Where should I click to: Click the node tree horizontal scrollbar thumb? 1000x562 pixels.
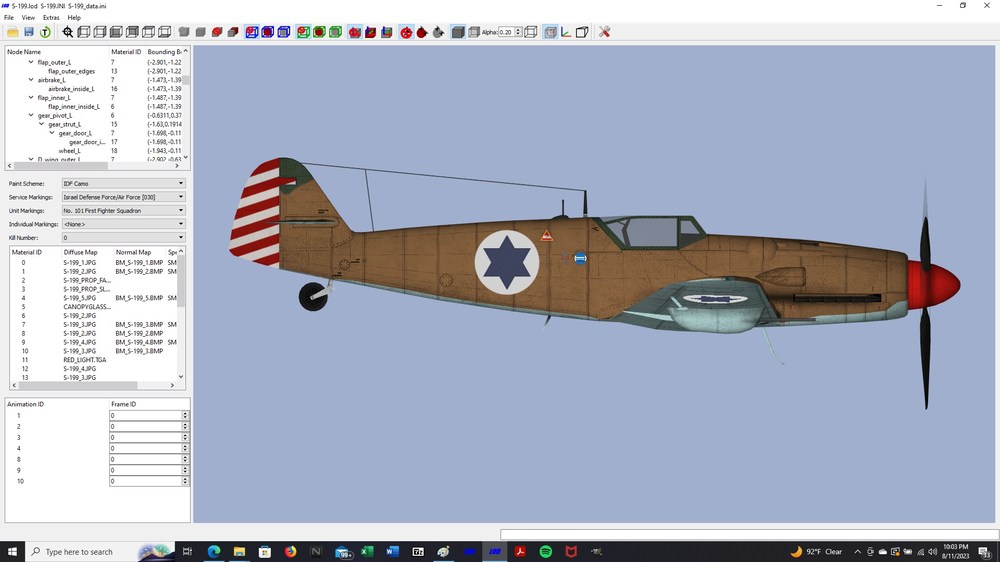61,166
